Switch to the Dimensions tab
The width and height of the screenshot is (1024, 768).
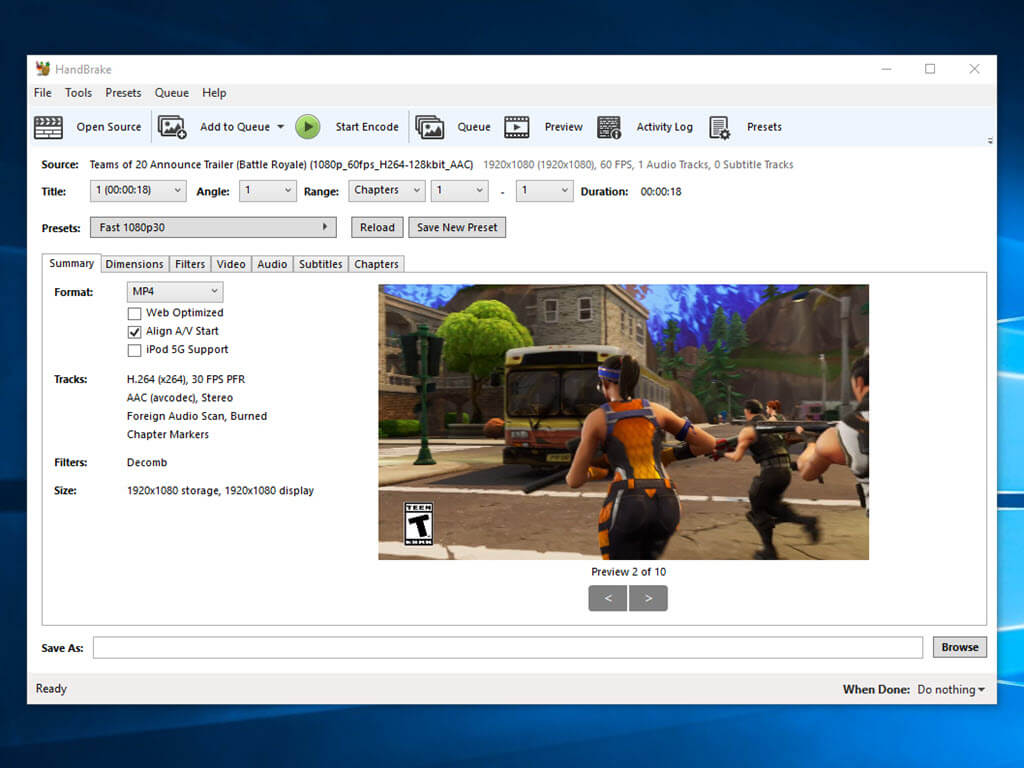[135, 264]
